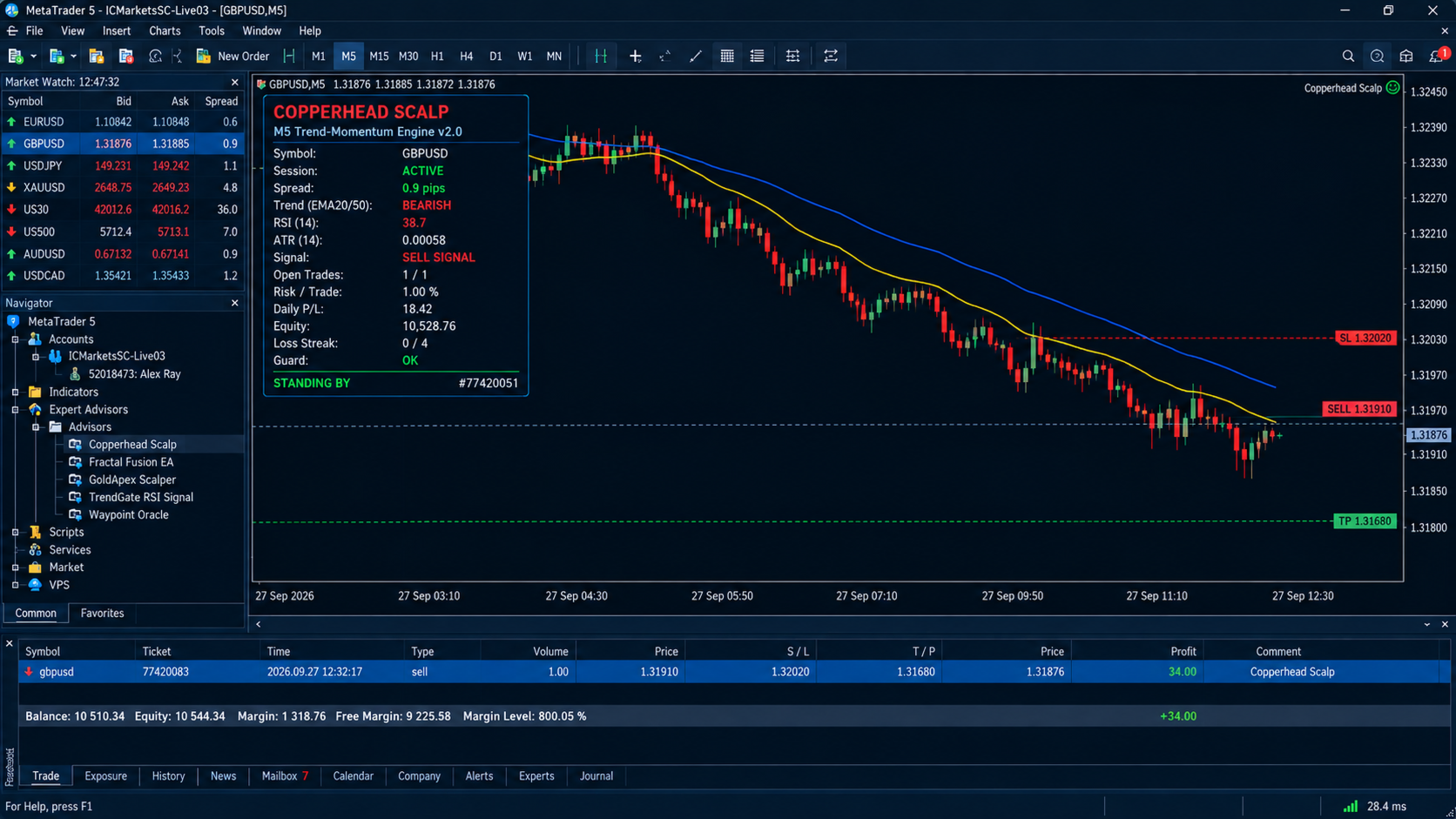
Task: Expand the Scripts tree node
Action: [x=16, y=532]
